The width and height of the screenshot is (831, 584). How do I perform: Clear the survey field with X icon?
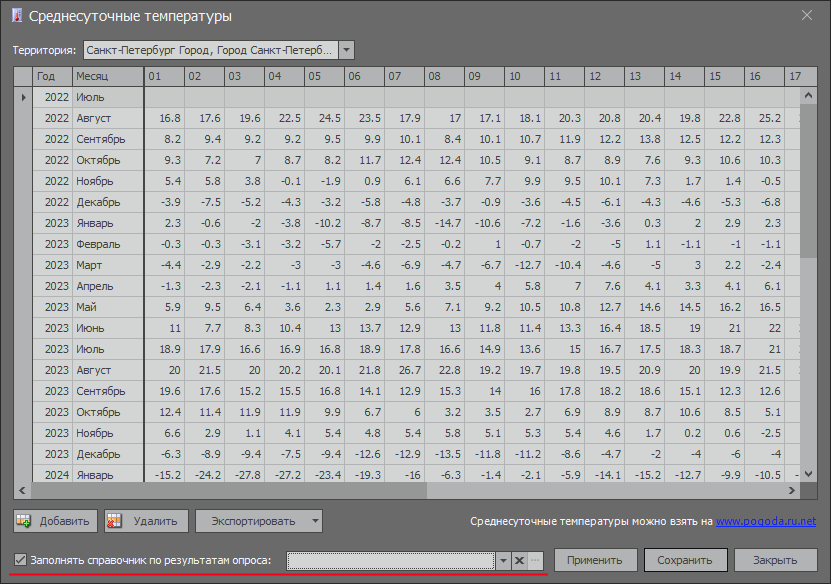(519, 561)
